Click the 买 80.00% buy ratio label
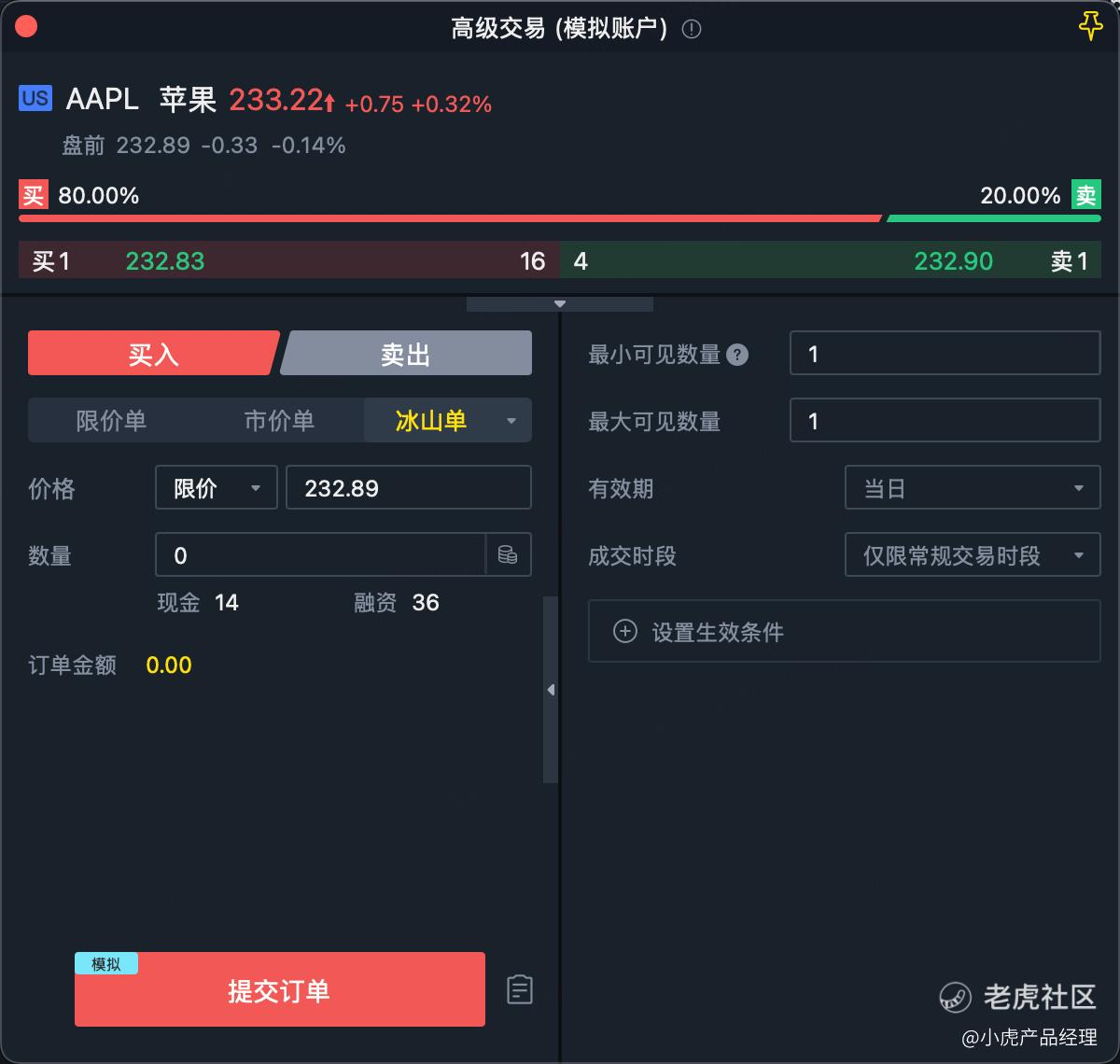 79,195
